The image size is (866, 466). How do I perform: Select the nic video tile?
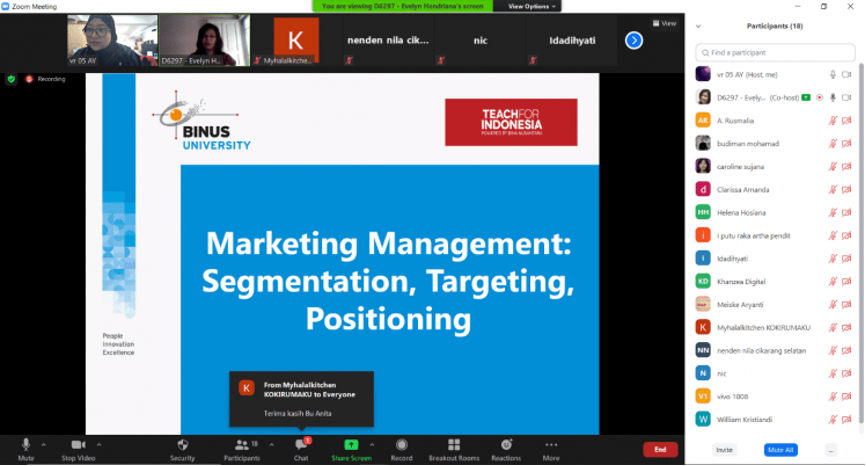tap(480, 40)
